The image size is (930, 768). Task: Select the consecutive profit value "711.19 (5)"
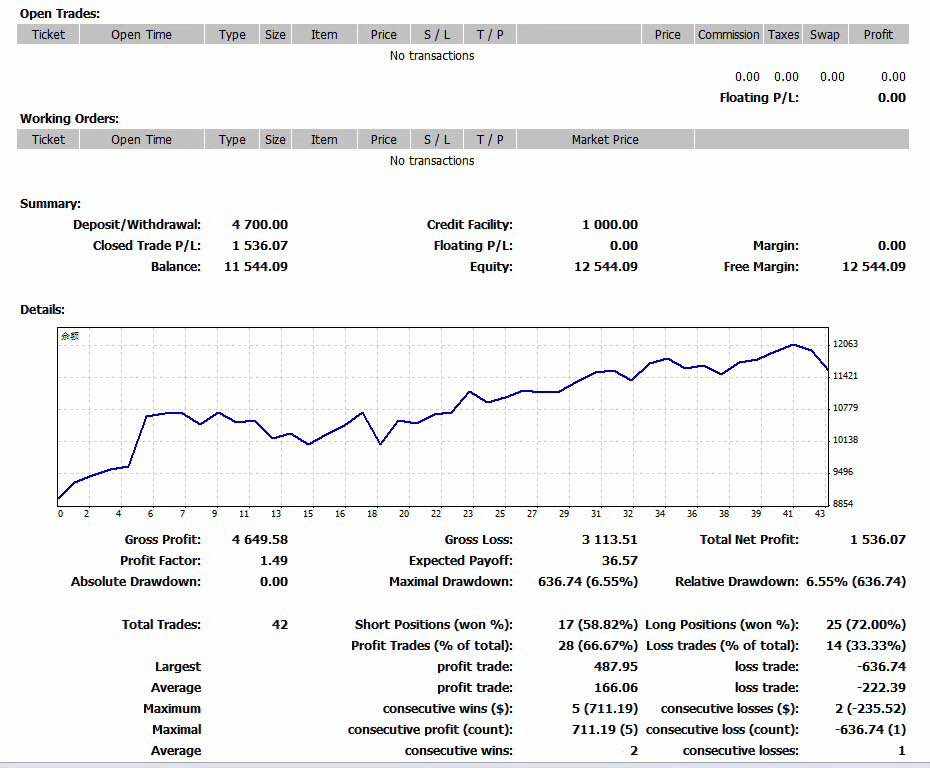[605, 729]
